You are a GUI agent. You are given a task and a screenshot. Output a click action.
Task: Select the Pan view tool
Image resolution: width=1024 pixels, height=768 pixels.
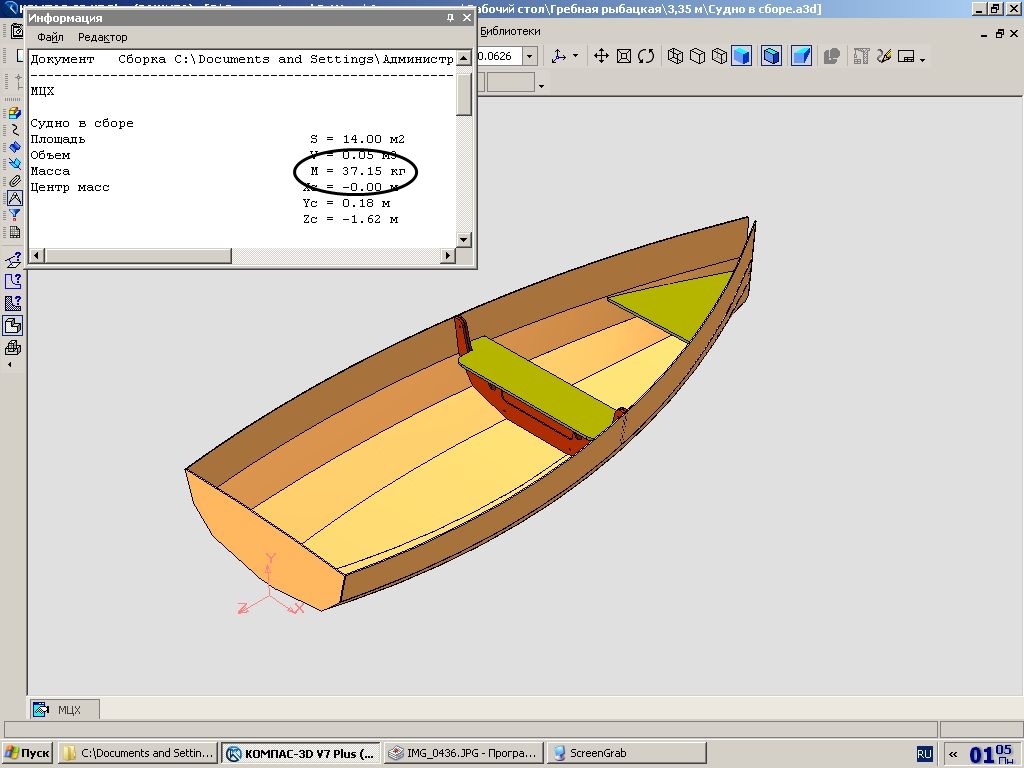point(601,56)
